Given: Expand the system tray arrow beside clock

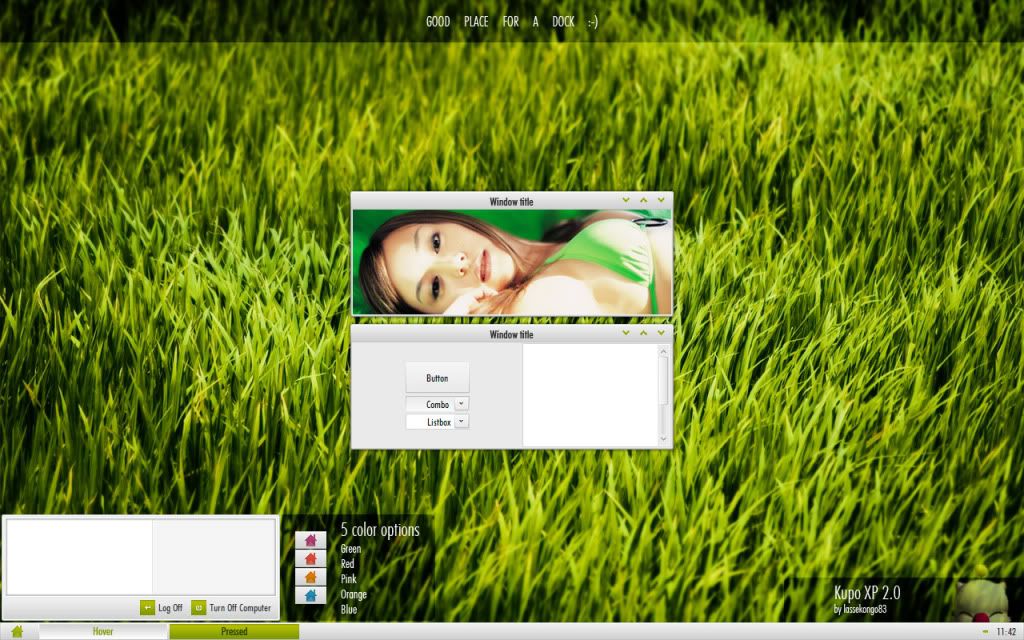Looking at the screenshot, I should point(985,631).
